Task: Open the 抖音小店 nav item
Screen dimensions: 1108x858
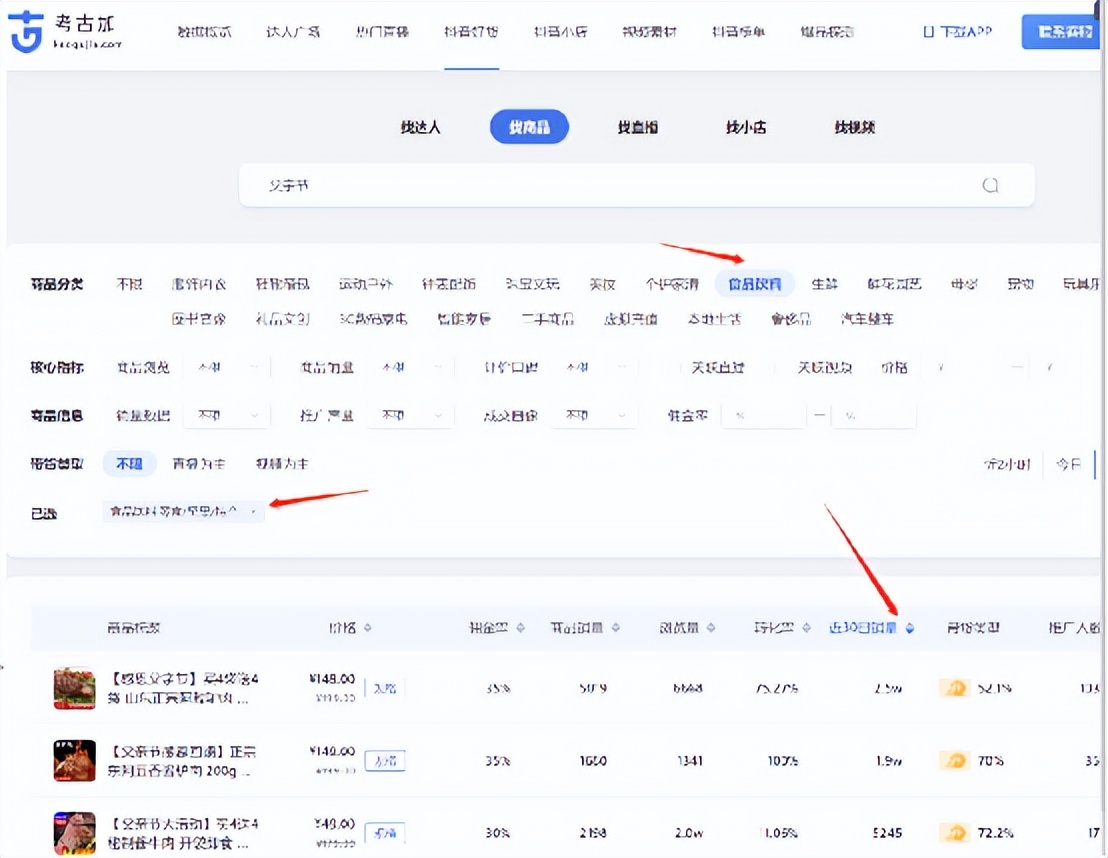Action: tap(560, 32)
